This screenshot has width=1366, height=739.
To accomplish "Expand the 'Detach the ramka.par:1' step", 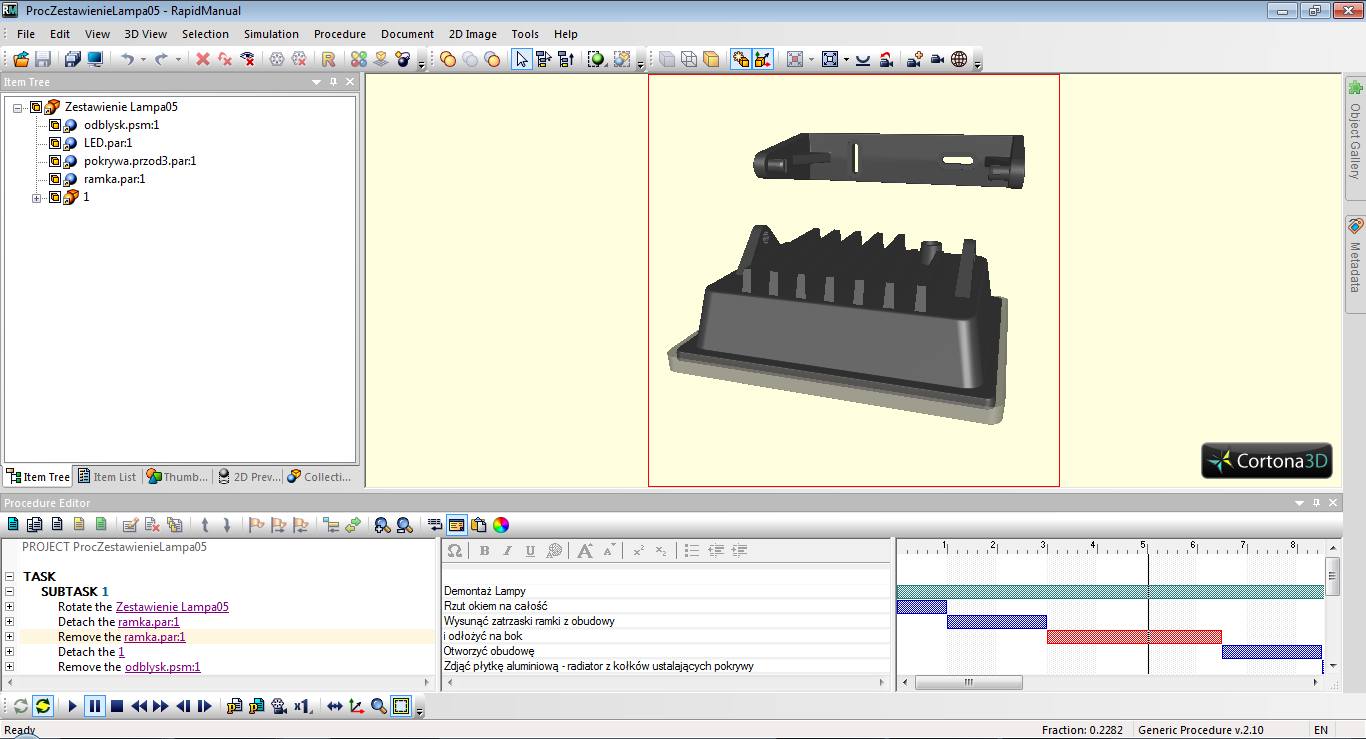I will [9, 622].
